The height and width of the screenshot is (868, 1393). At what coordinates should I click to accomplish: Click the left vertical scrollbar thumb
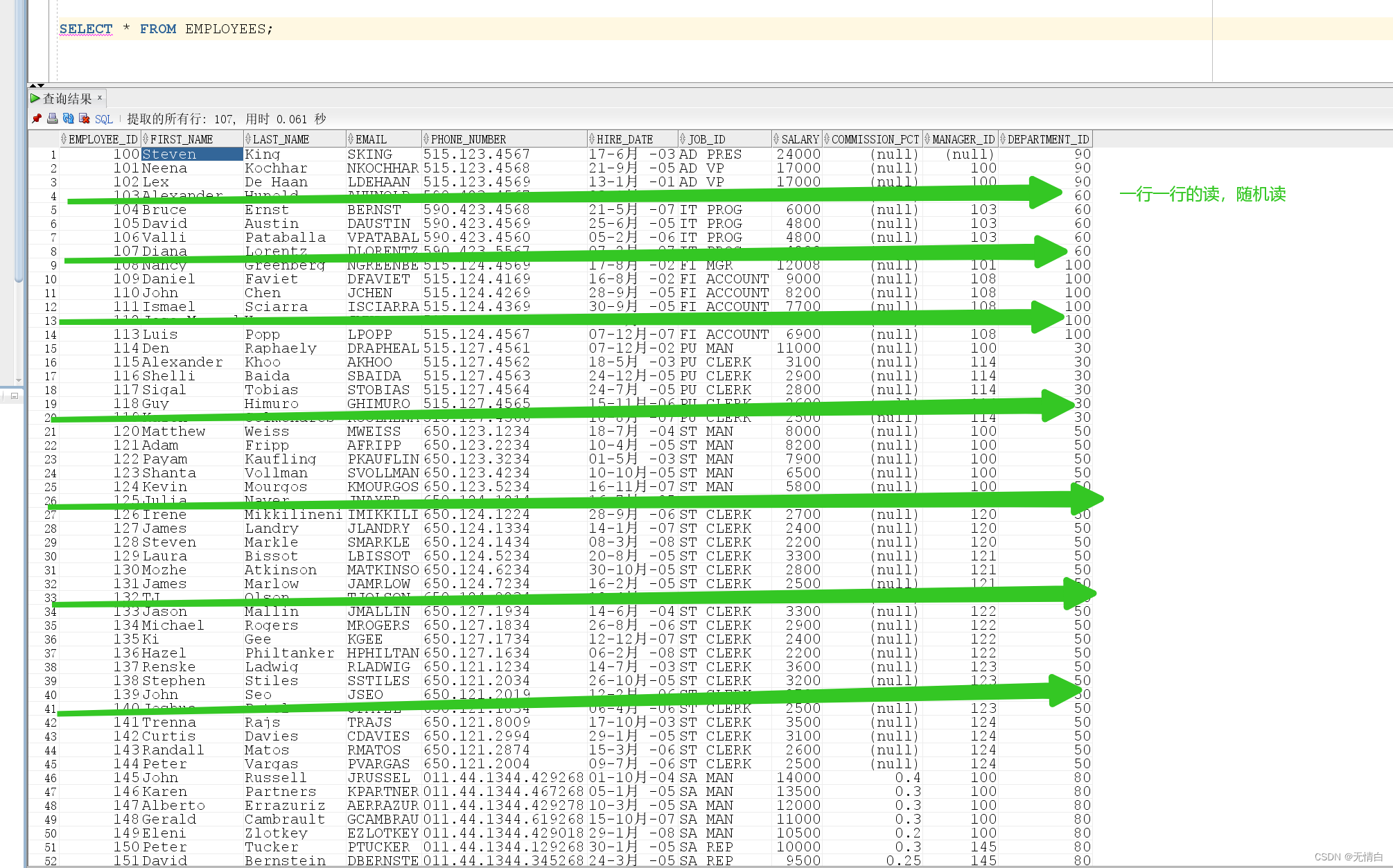pyautogui.click(x=19, y=141)
